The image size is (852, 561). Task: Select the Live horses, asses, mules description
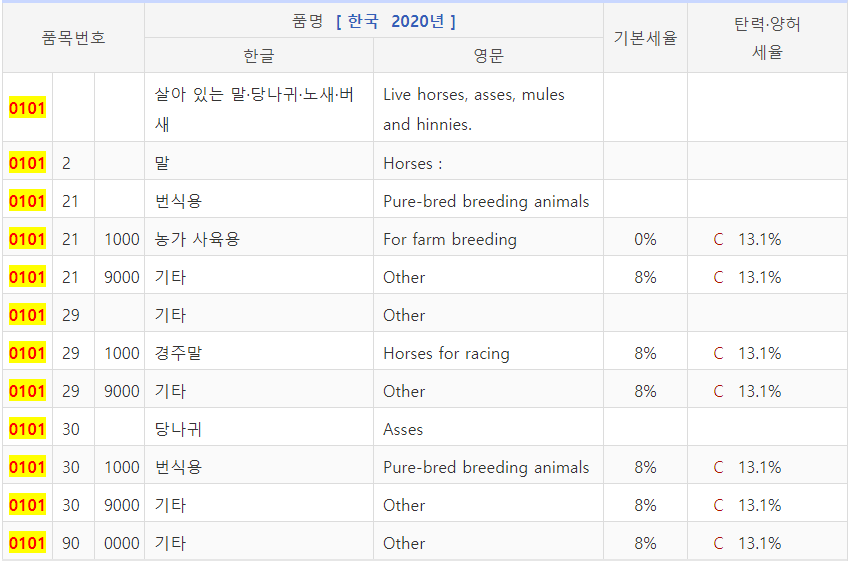click(474, 109)
